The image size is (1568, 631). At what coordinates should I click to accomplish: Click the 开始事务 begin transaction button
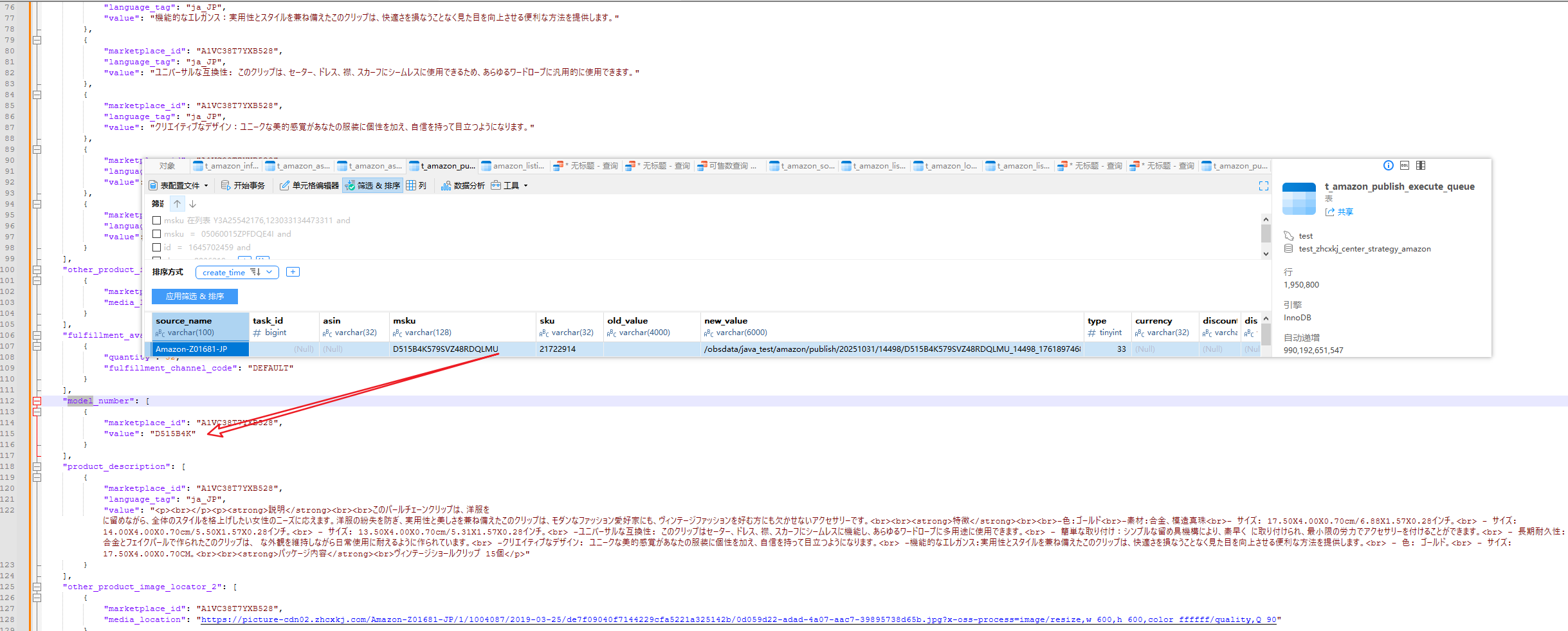tap(243, 186)
